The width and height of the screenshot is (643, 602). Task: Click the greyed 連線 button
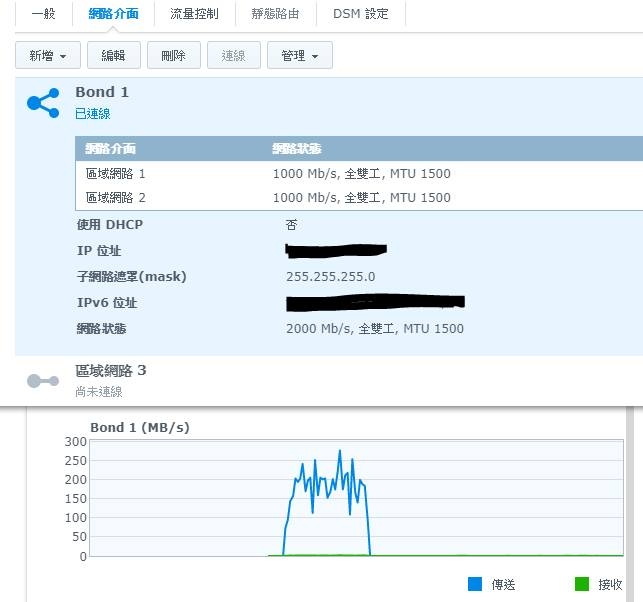click(234, 55)
